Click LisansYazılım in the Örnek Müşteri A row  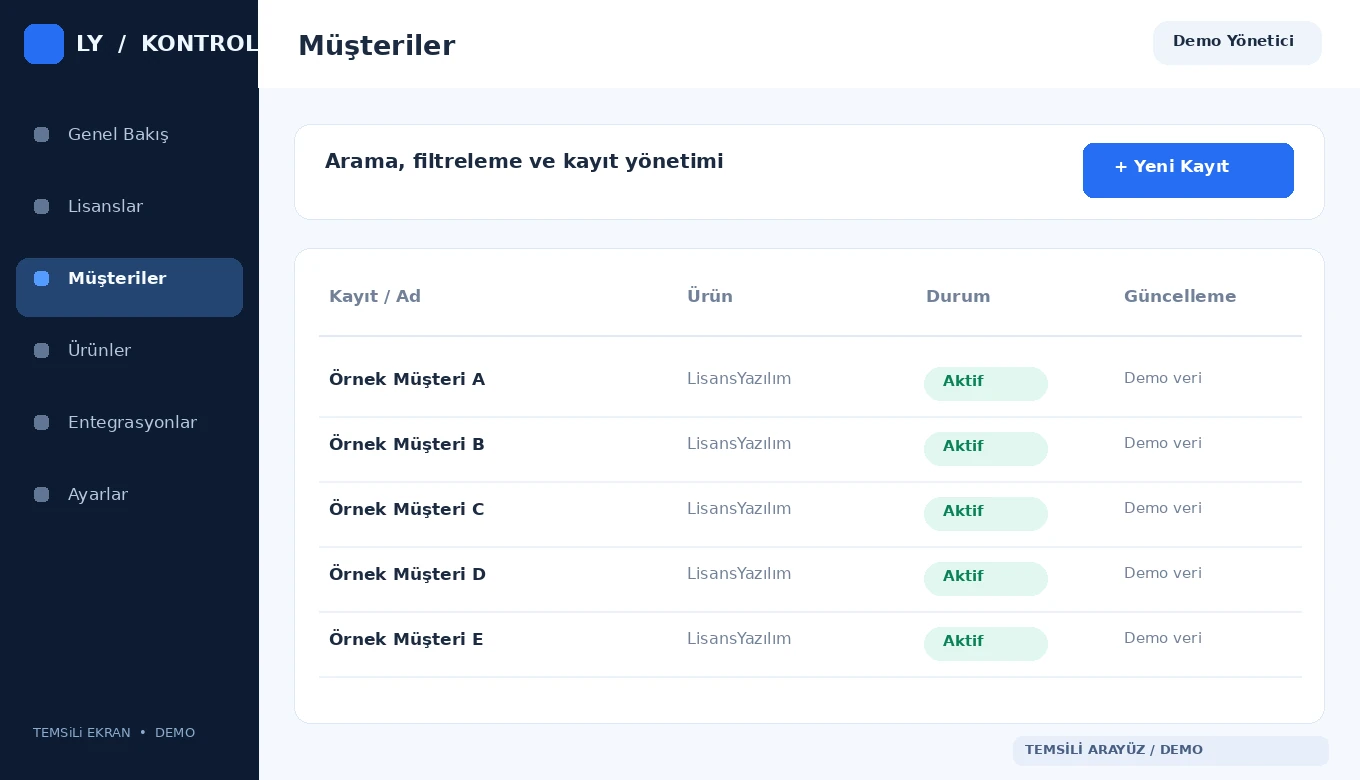coord(739,378)
